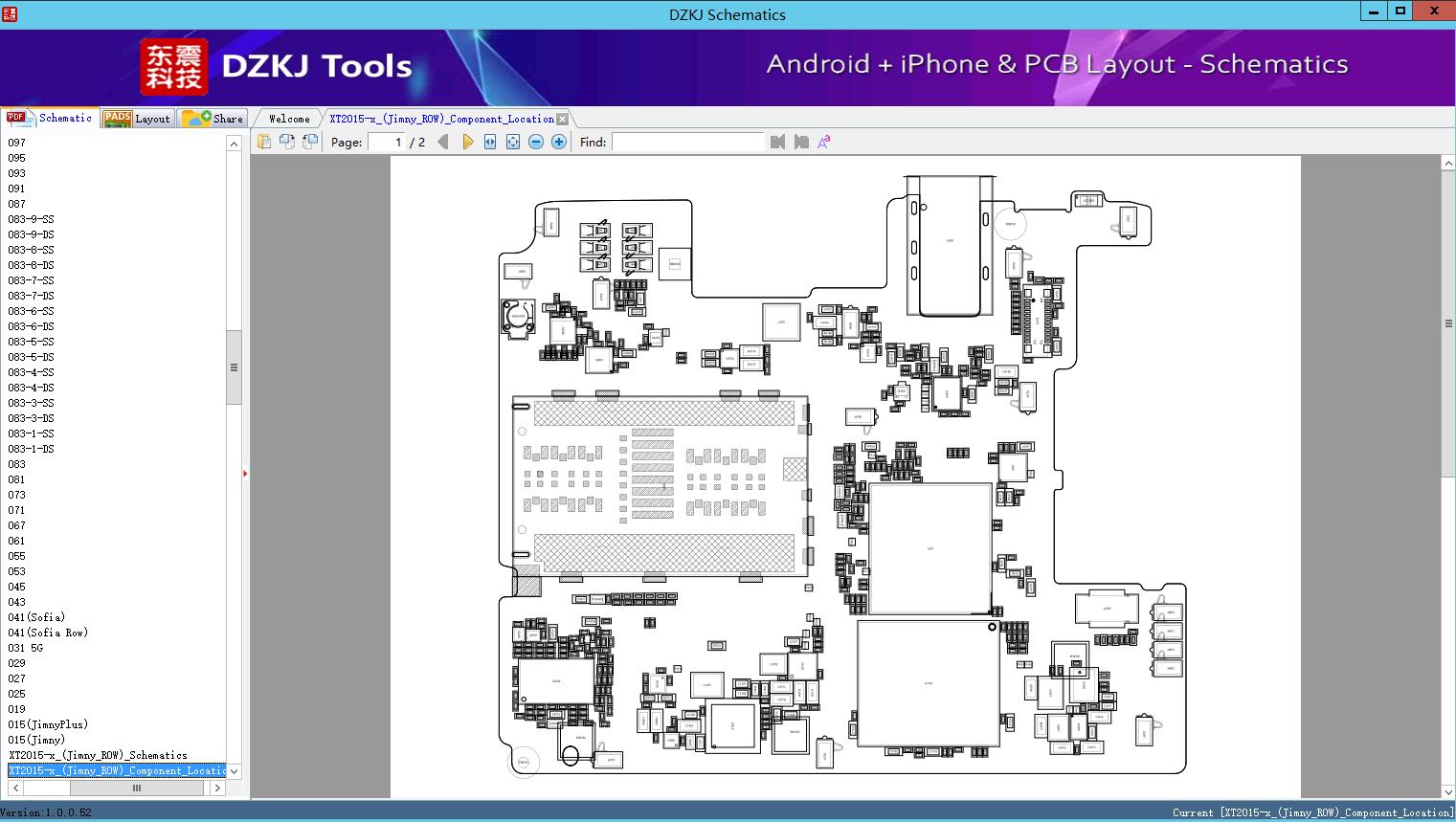Select the list entry 041(Sofia Row)

point(48,633)
